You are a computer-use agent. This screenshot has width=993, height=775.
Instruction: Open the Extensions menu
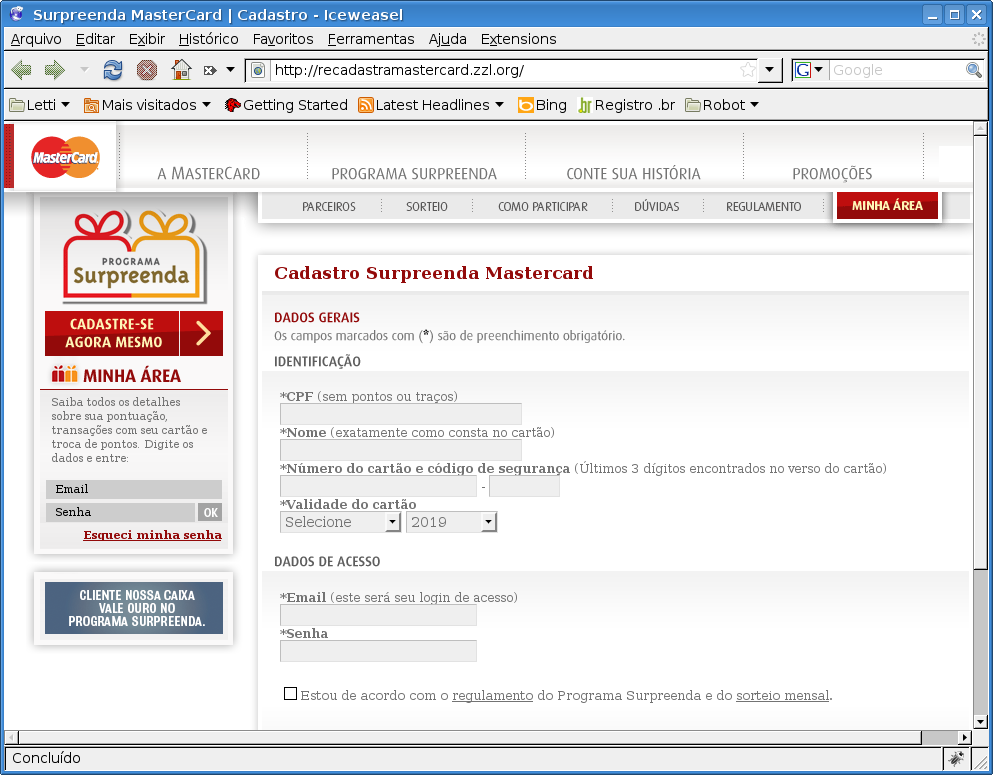[x=518, y=39]
